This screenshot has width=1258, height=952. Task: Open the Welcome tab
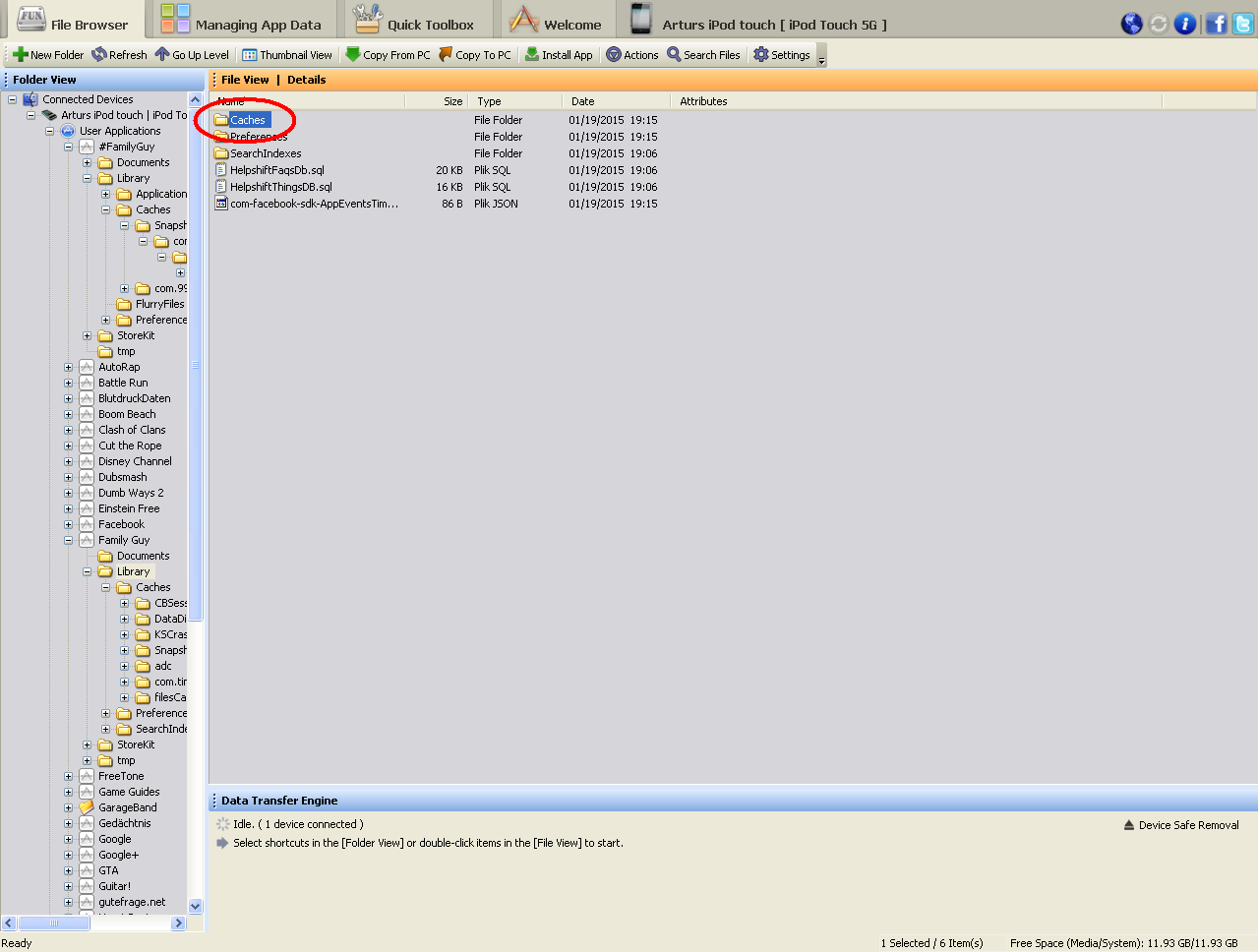[556, 21]
